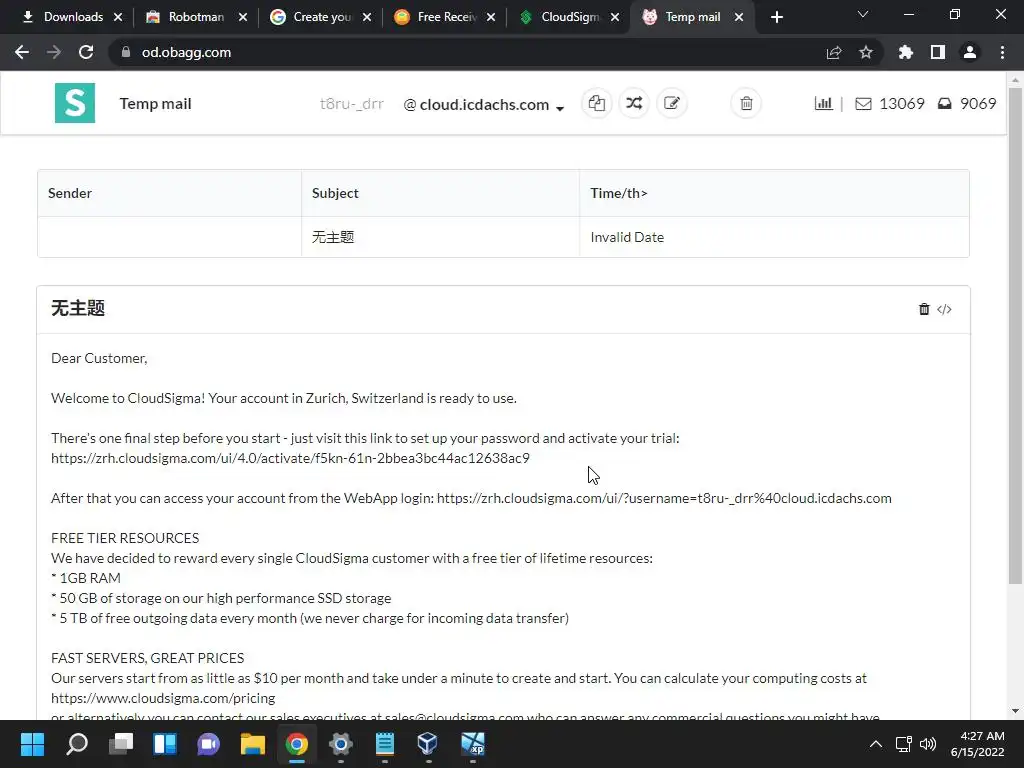The height and width of the screenshot is (768, 1024).
Task: Click envelope icon beside 13069
Action: (863, 104)
